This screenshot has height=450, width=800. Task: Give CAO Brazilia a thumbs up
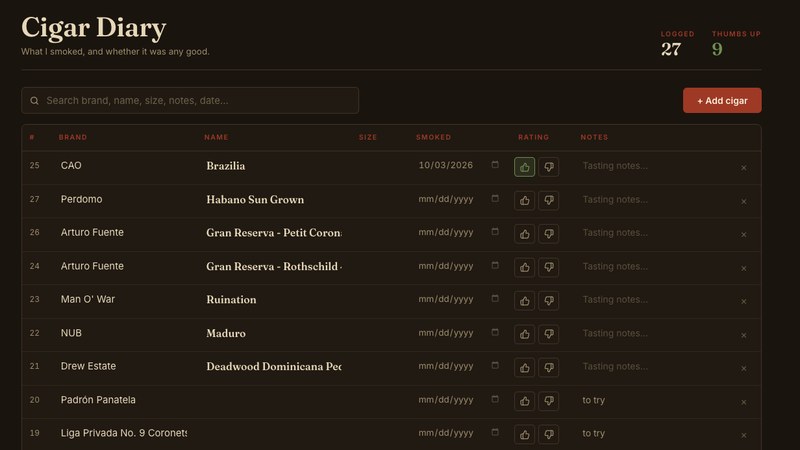pyautogui.click(x=524, y=167)
